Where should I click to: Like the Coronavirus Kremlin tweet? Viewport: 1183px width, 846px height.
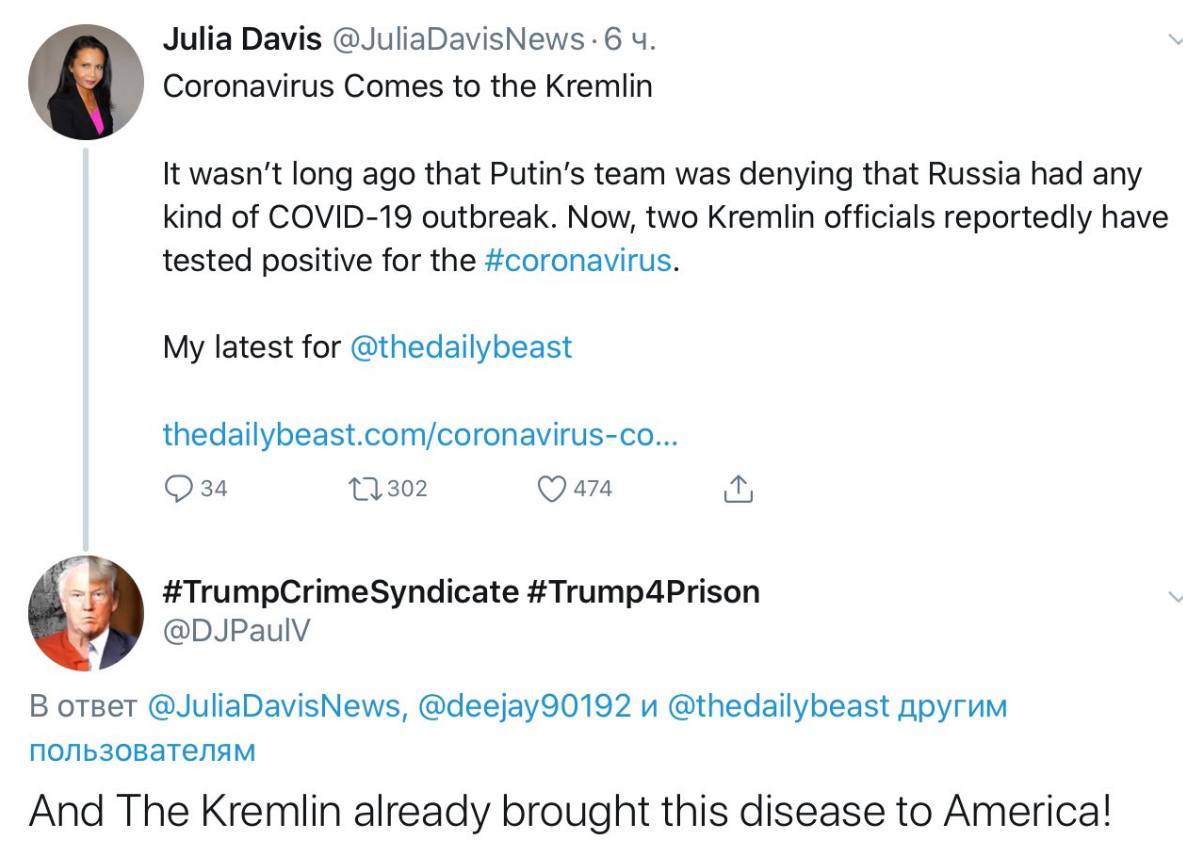click(x=552, y=488)
